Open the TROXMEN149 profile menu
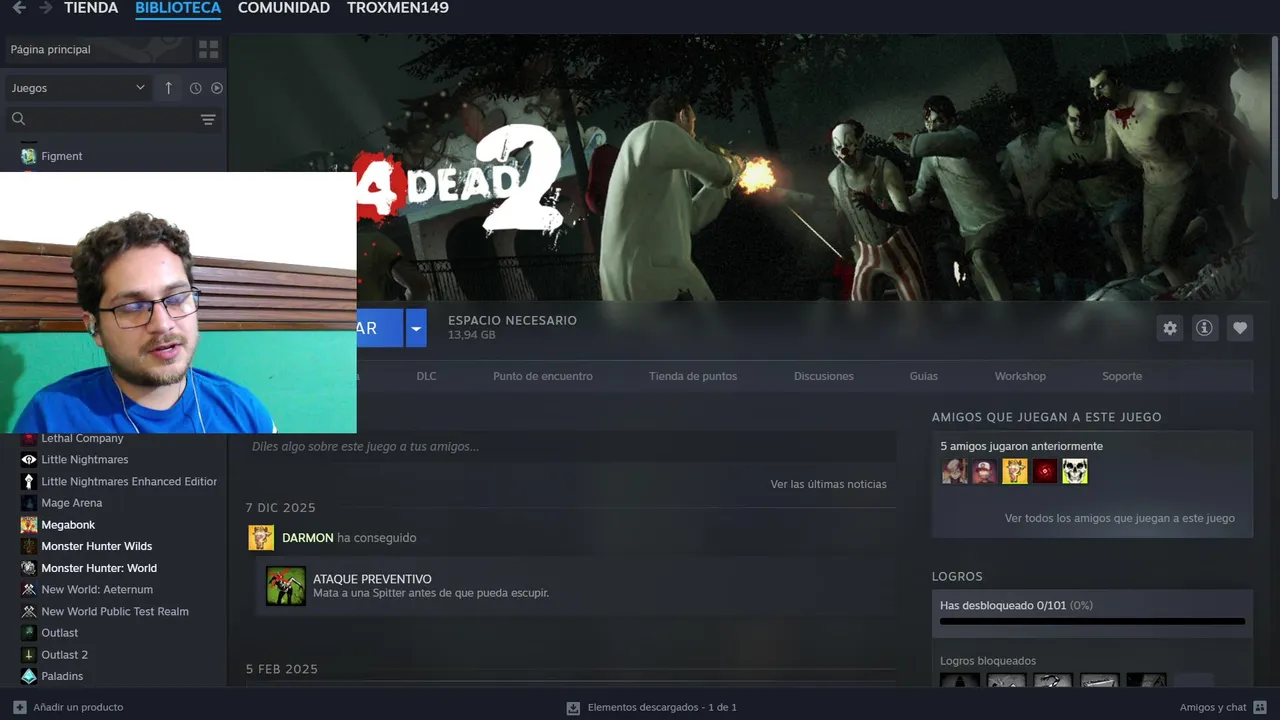The image size is (1280, 720). click(x=398, y=8)
